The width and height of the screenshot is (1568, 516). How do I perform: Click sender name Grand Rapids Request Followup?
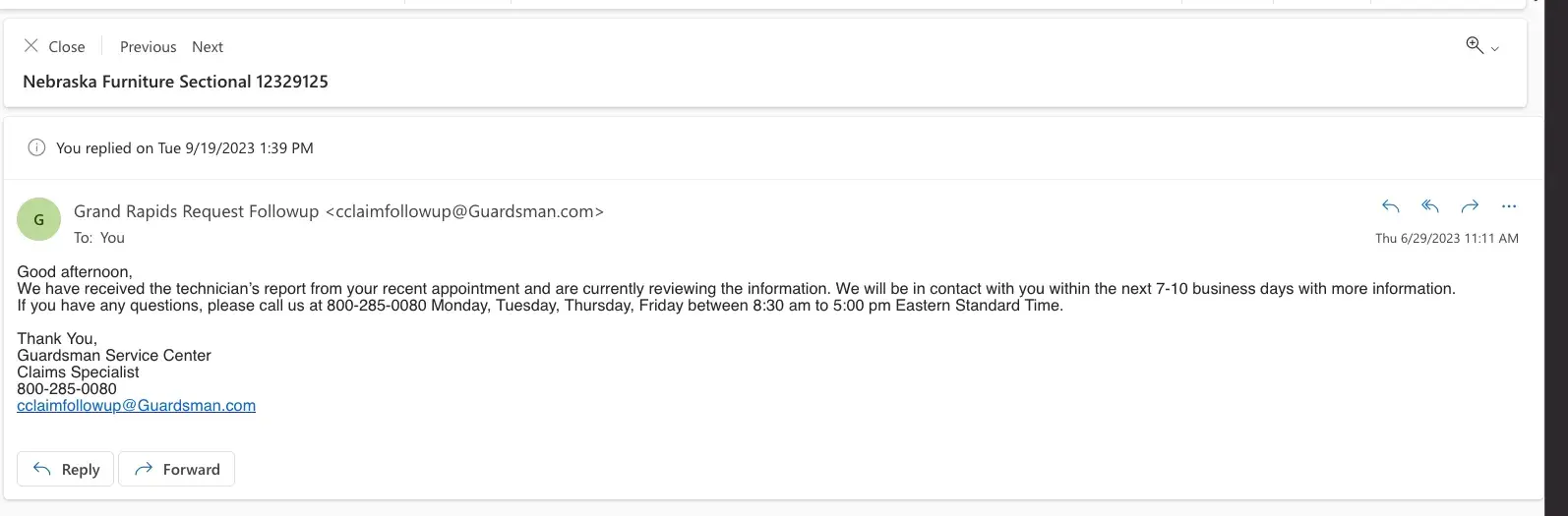(196, 211)
